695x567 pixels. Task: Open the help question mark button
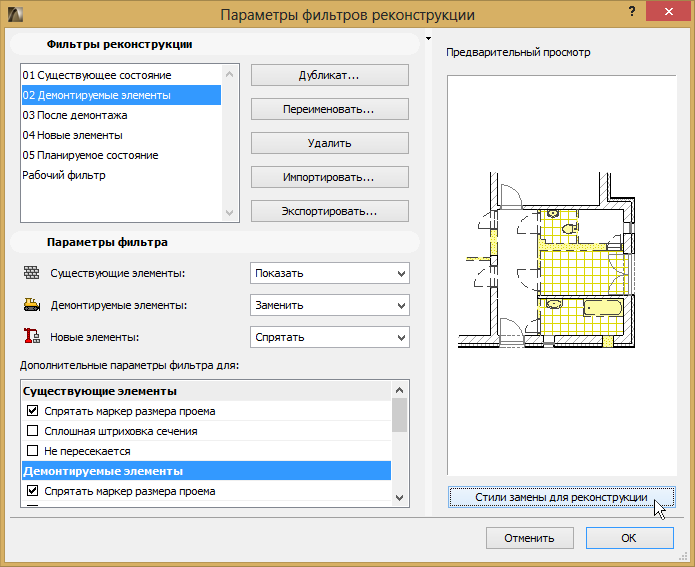coord(632,12)
